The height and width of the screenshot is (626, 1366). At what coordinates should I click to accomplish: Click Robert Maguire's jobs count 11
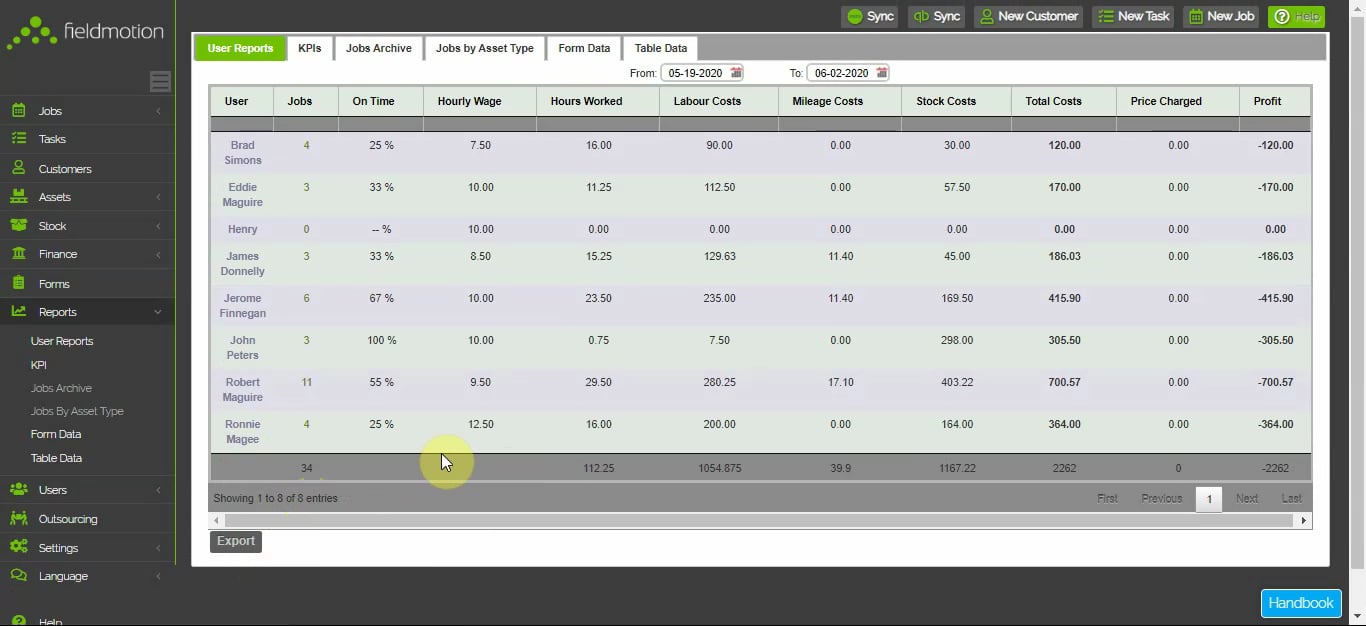pyautogui.click(x=307, y=382)
